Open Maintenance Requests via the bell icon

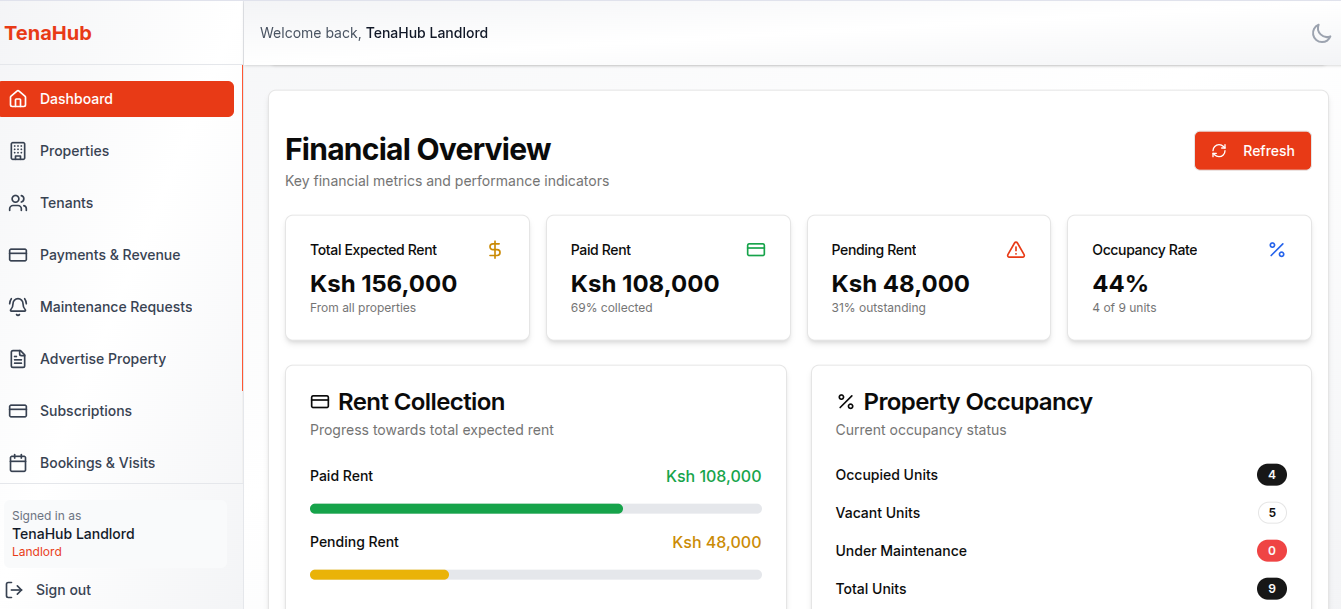pos(18,306)
